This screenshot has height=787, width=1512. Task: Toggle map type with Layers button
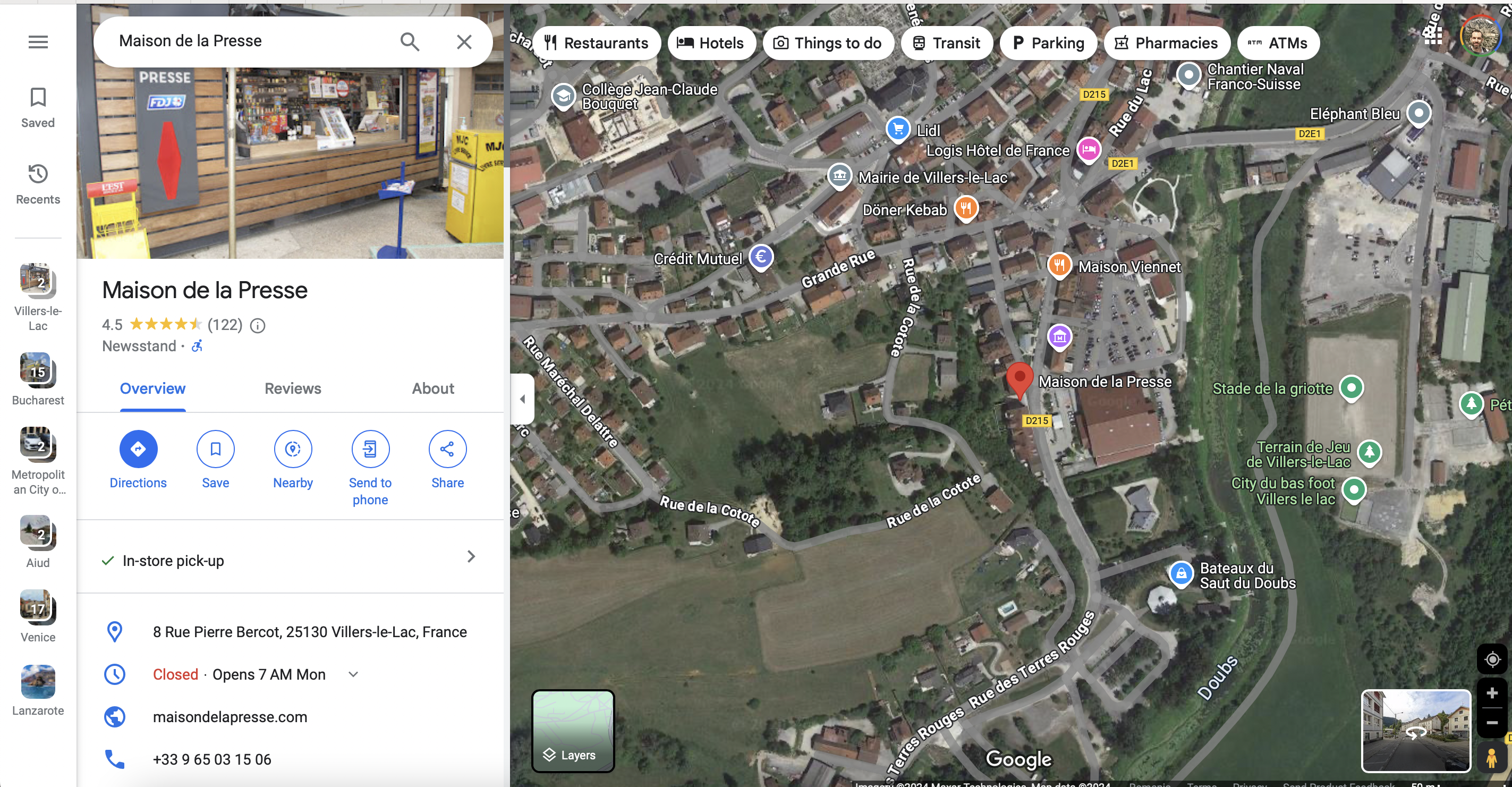[x=573, y=731]
